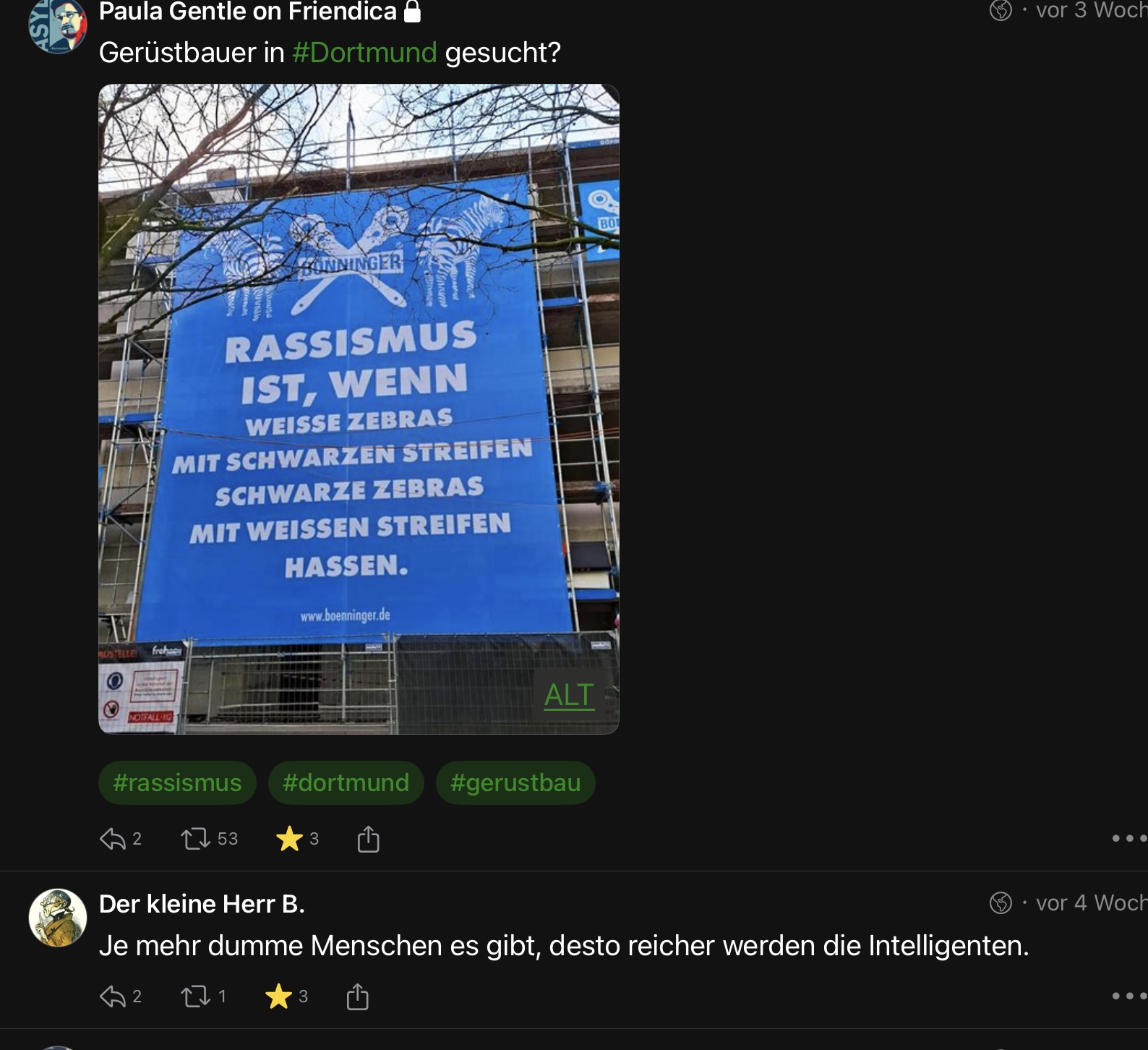
Task: Open the #rassismus hashtag pill
Action: [177, 782]
